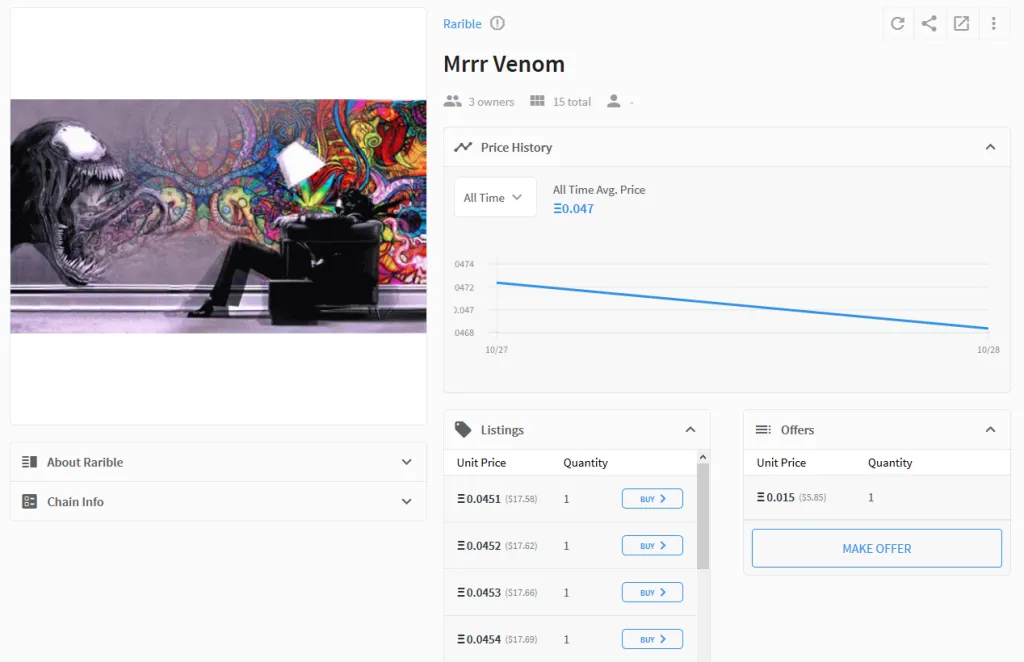Click the Offers list icon
The width and height of the screenshot is (1024, 662).
(x=763, y=429)
